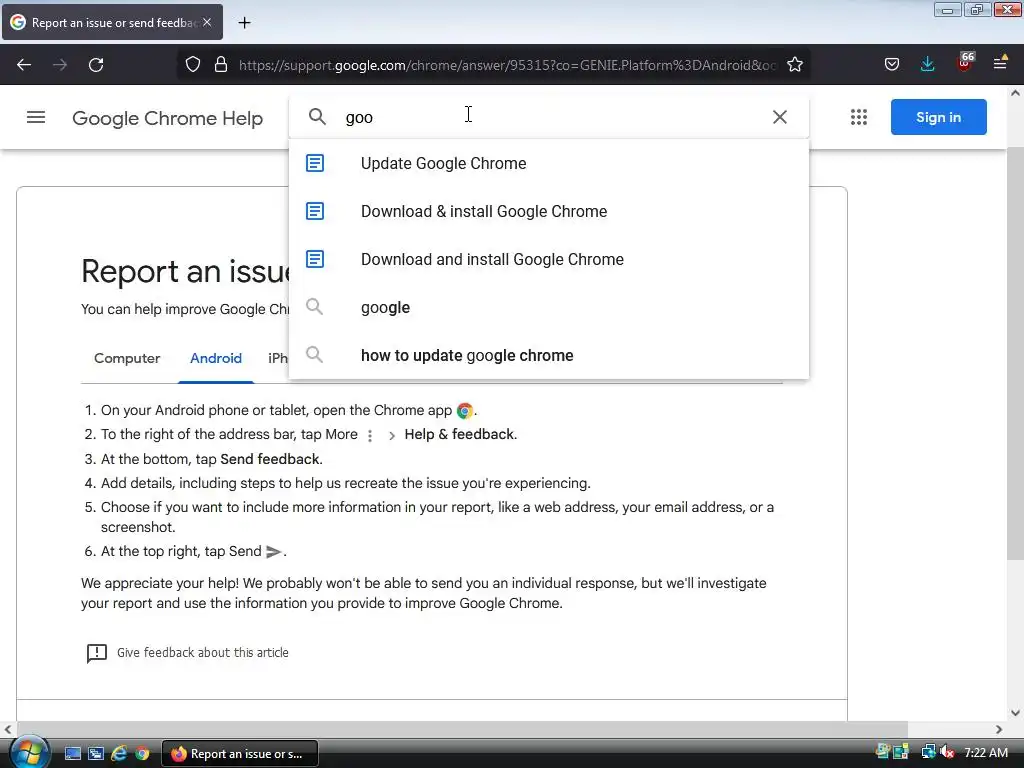Save the page to Pocket

click(892, 65)
